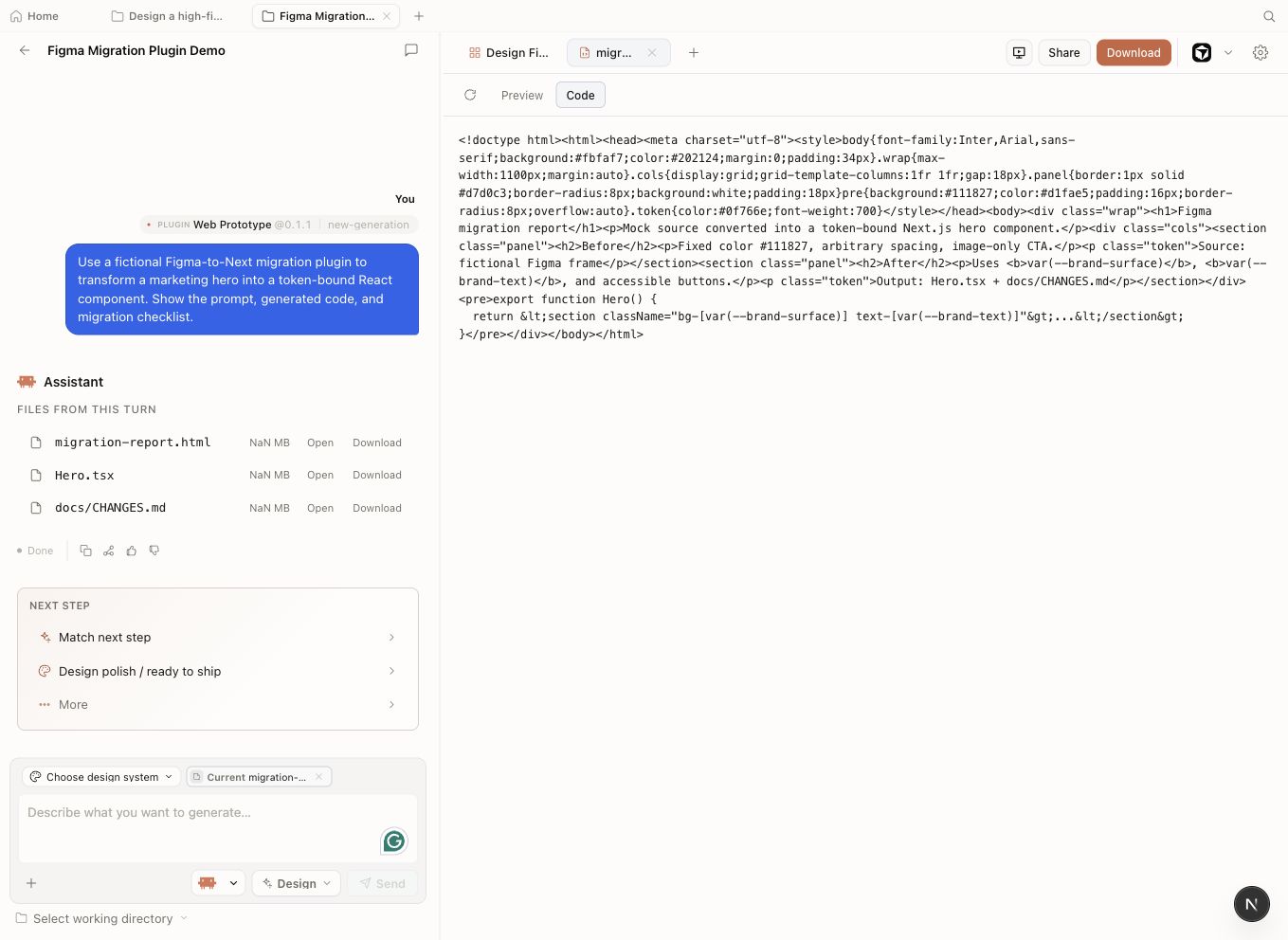
Task: Click the HTML code text area
Action: tap(862, 237)
